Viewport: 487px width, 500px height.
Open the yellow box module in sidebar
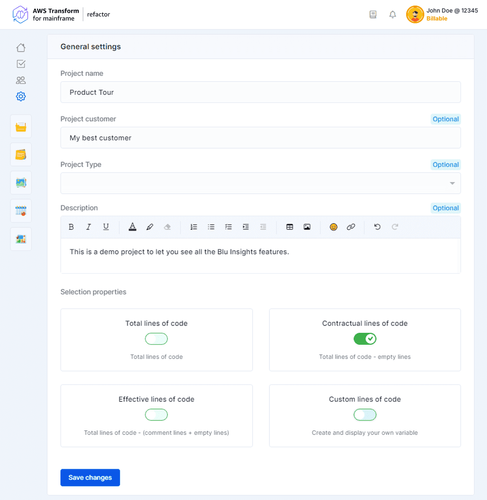(x=21, y=127)
